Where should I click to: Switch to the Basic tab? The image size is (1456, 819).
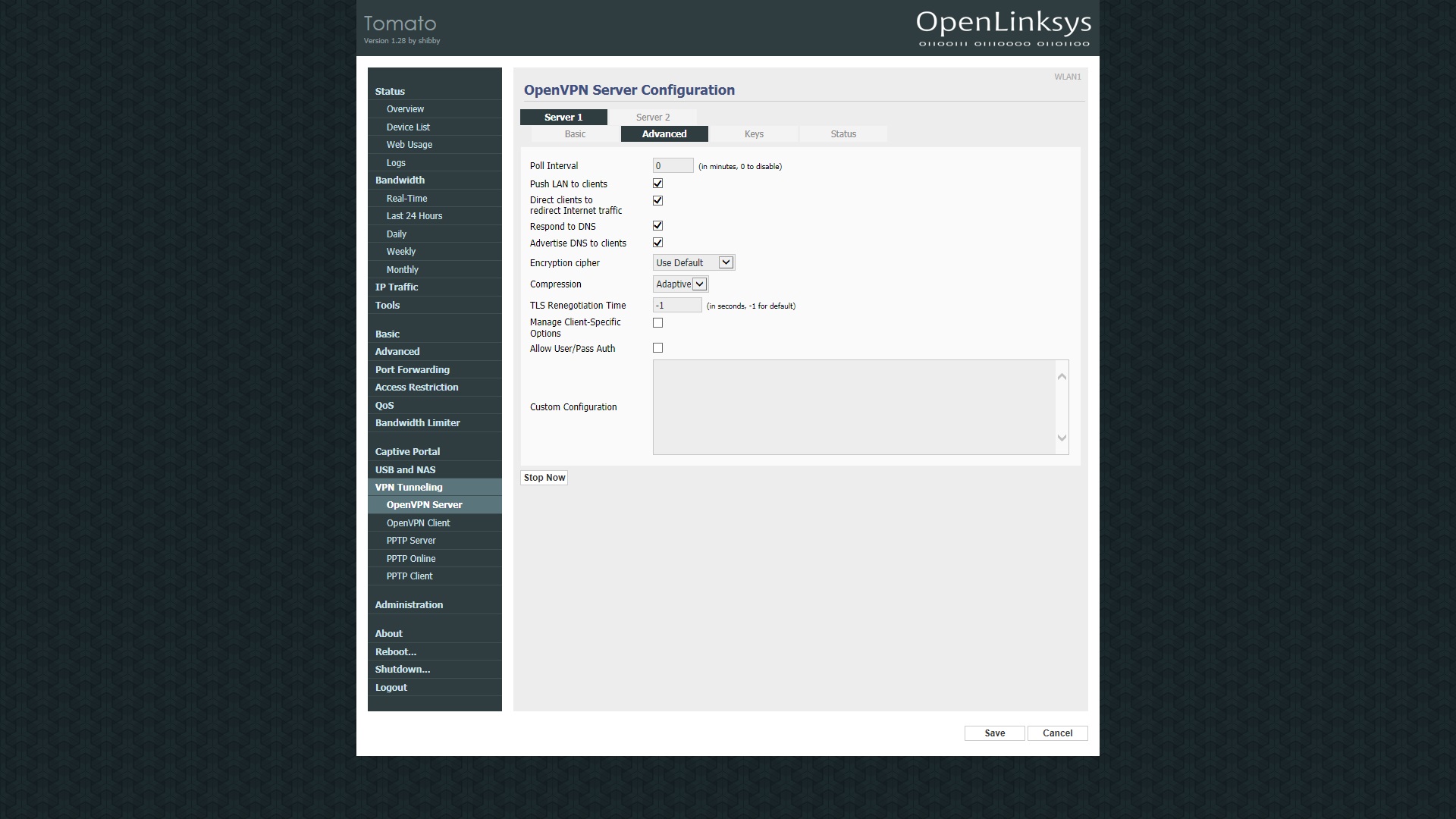click(575, 134)
